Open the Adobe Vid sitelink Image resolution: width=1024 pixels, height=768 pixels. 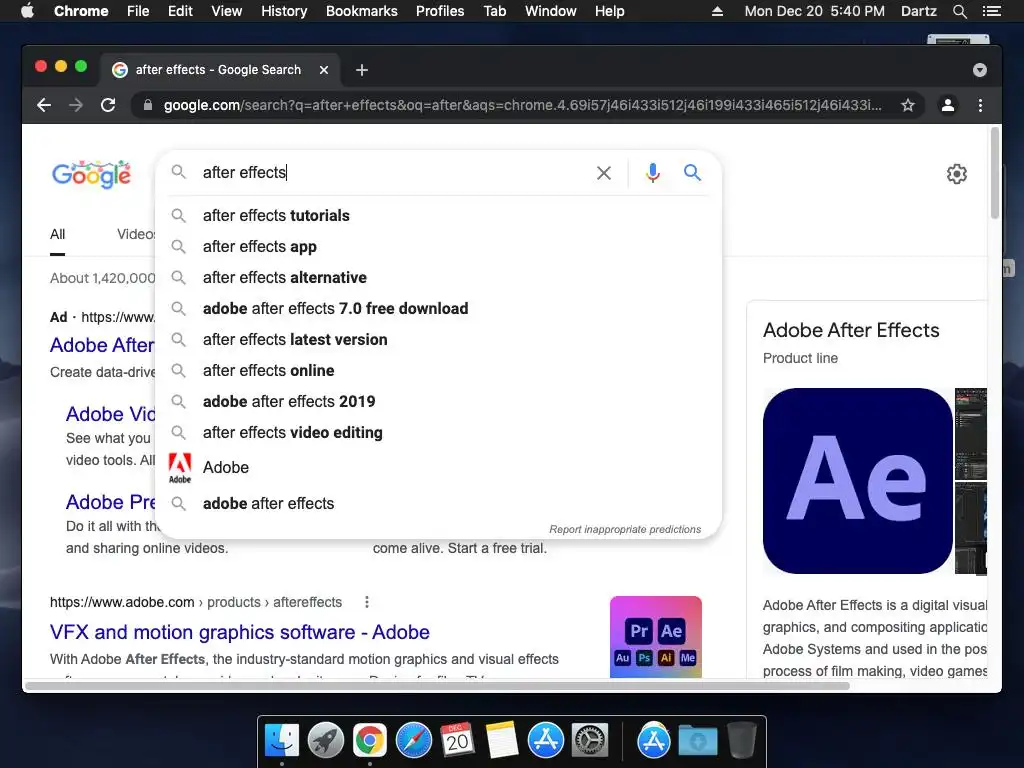tap(110, 414)
